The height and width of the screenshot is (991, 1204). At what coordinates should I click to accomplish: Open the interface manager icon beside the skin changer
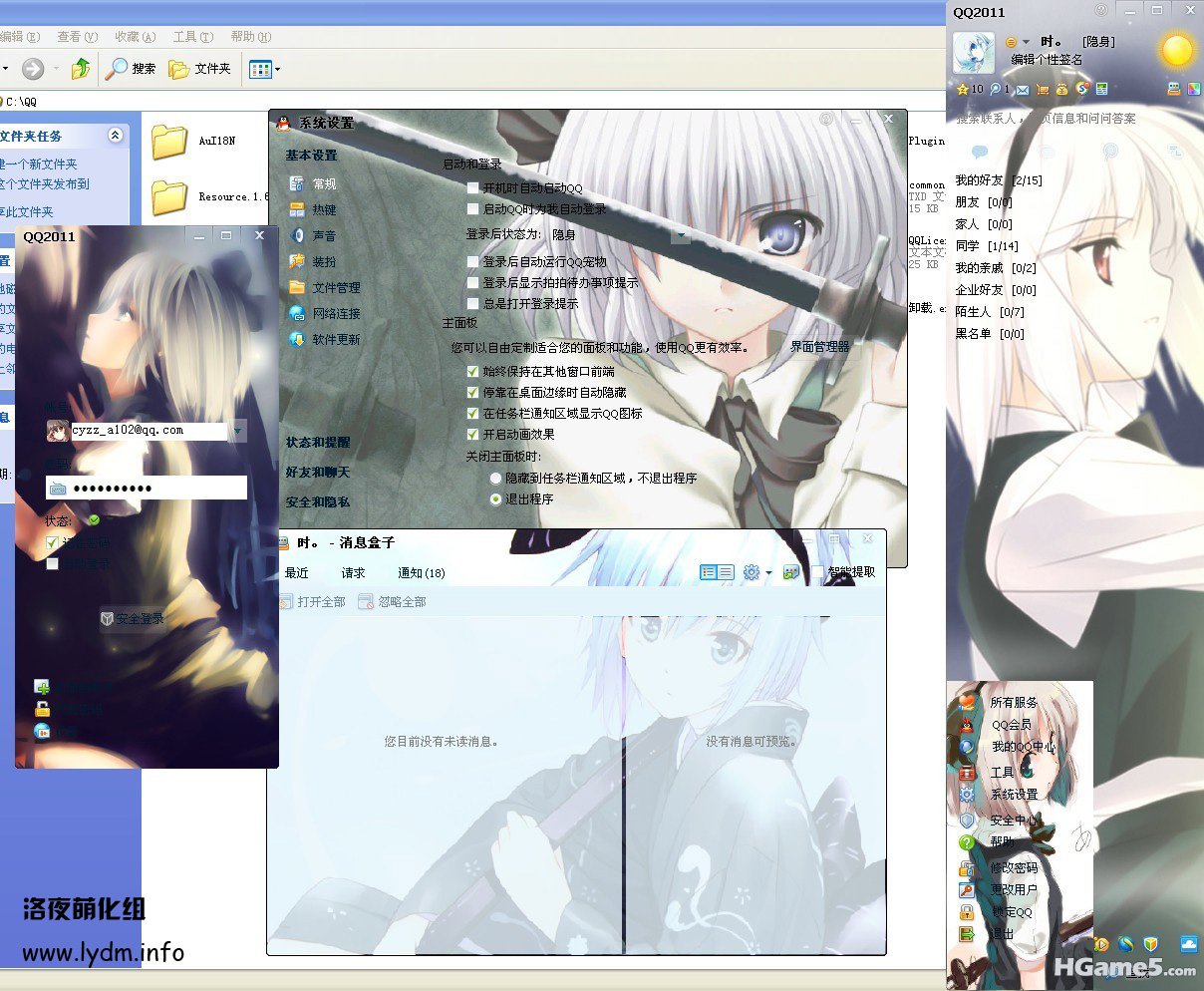pos(1174,89)
